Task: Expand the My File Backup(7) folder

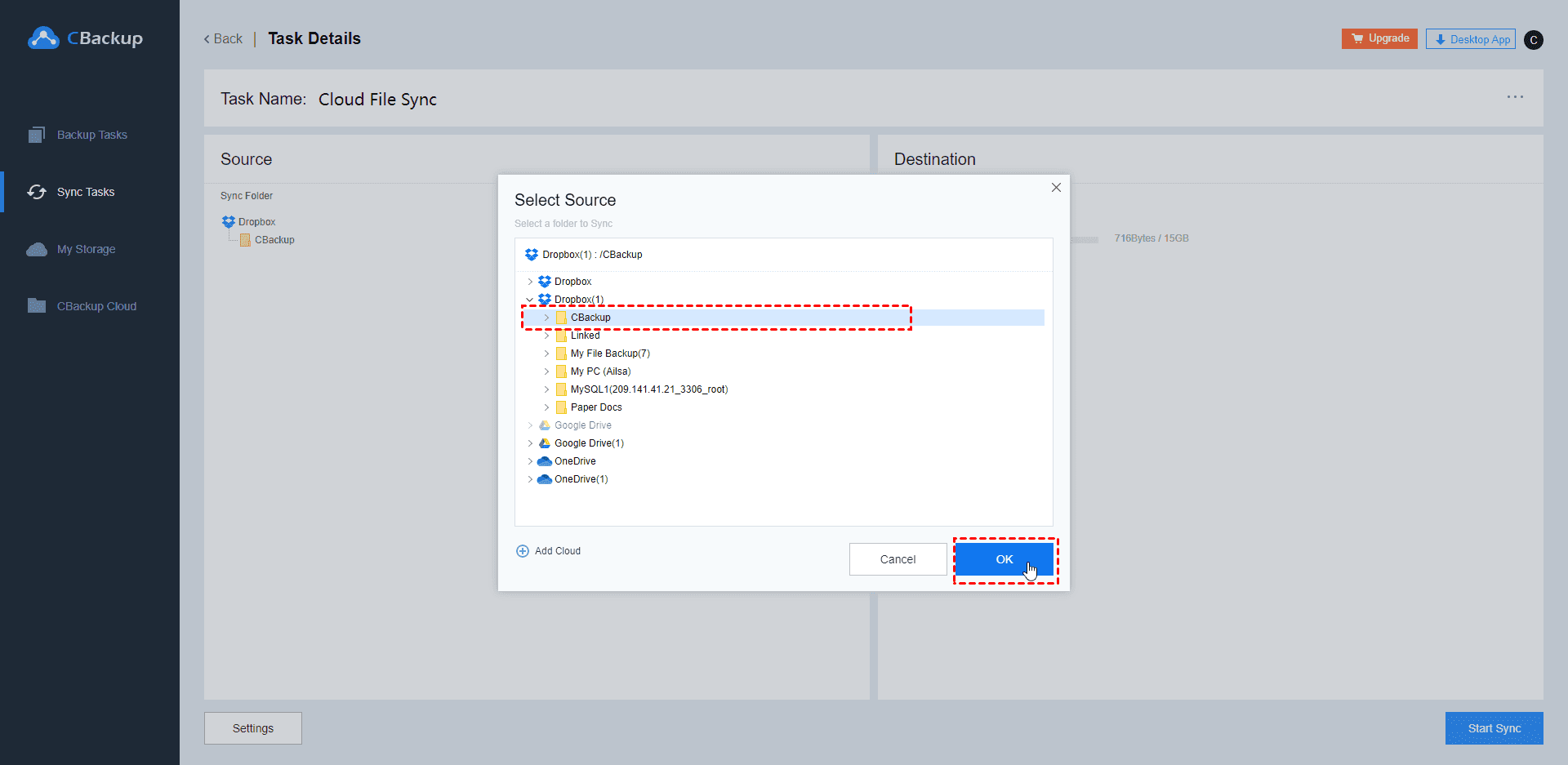Action: pyautogui.click(x=546, y=354)
